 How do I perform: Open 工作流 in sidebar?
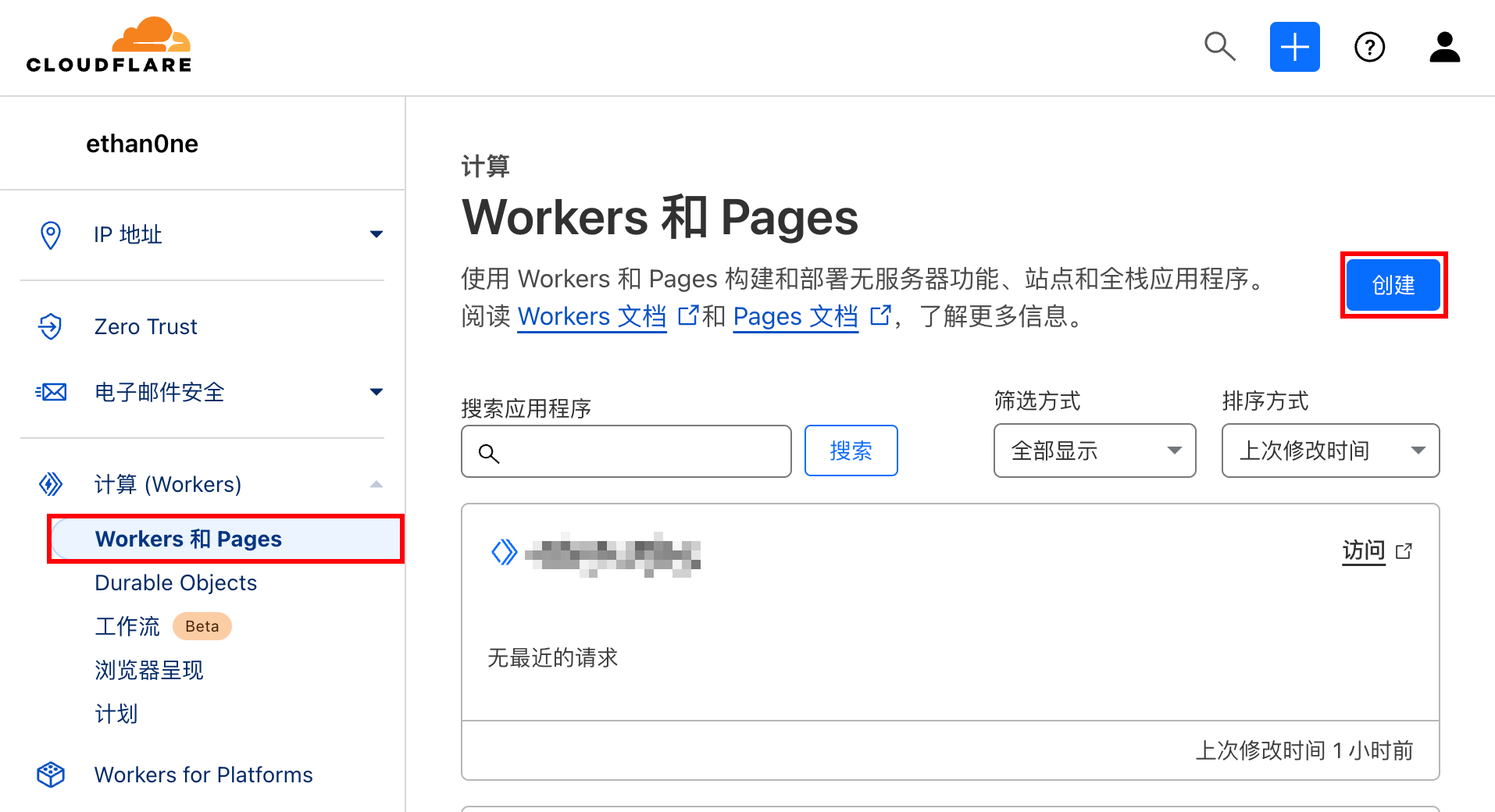pyautogui.click(x=127, y=626)
